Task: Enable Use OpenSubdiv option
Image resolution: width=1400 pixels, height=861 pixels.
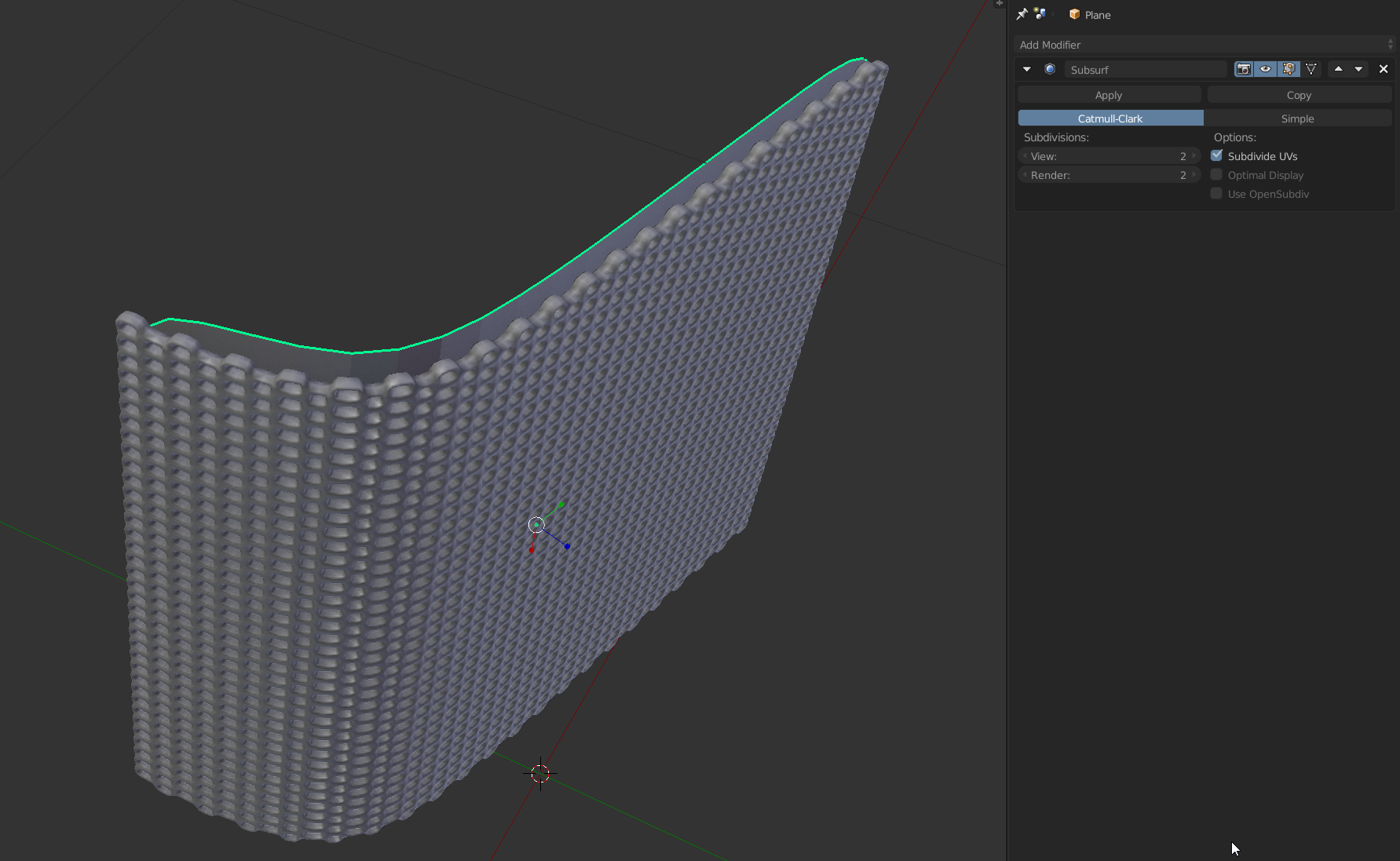Action: [x=1216, y=194]
